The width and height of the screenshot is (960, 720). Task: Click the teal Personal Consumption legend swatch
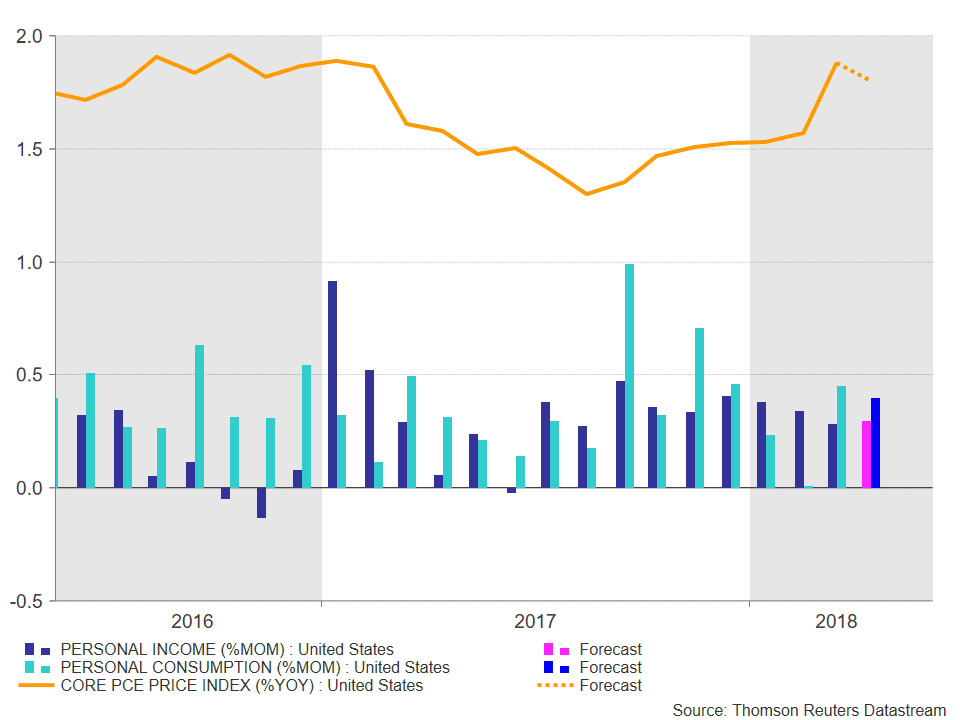(37, 667)
